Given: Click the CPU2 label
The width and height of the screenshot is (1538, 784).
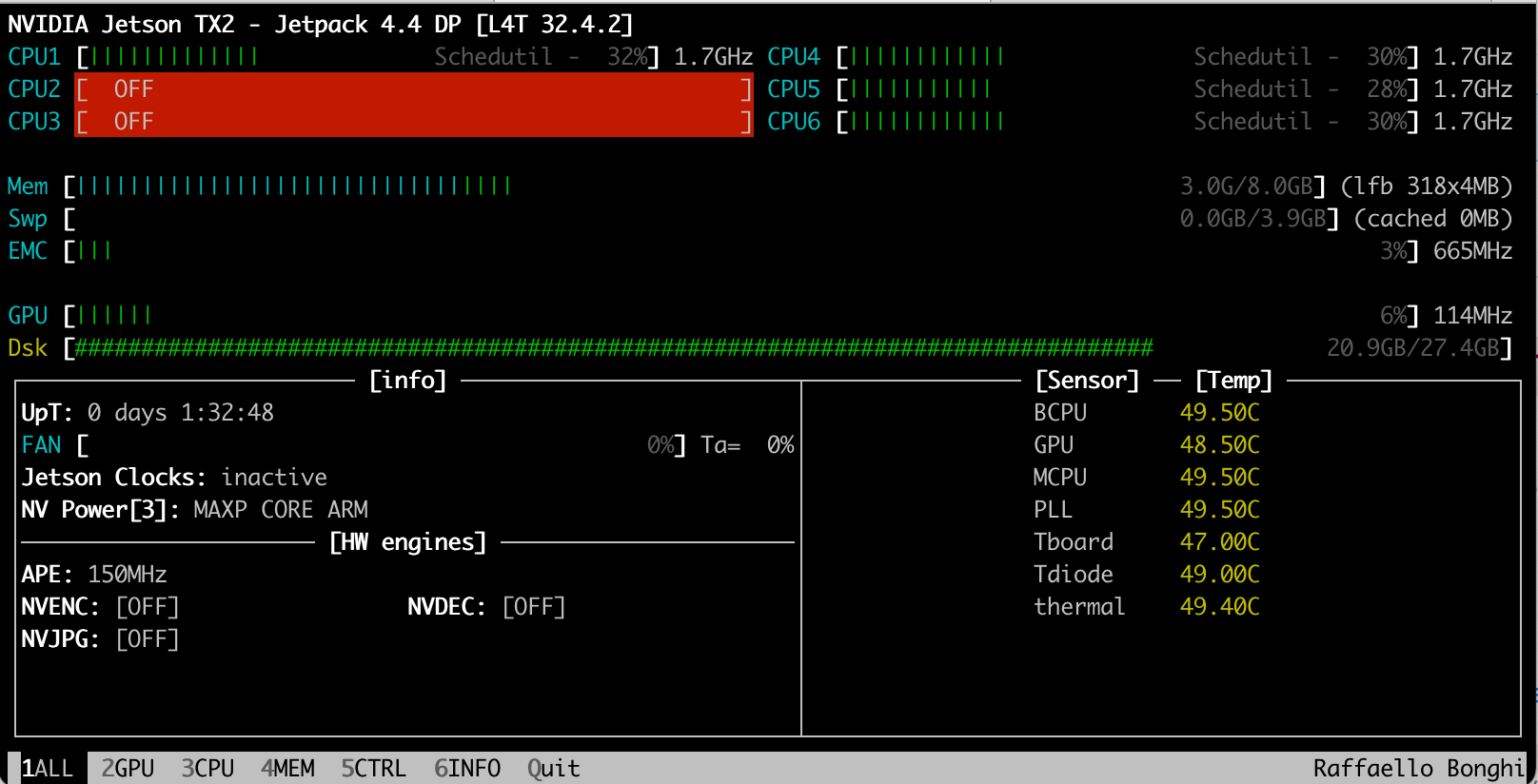Looking at the screenshot, I should (x=34, y=89).
